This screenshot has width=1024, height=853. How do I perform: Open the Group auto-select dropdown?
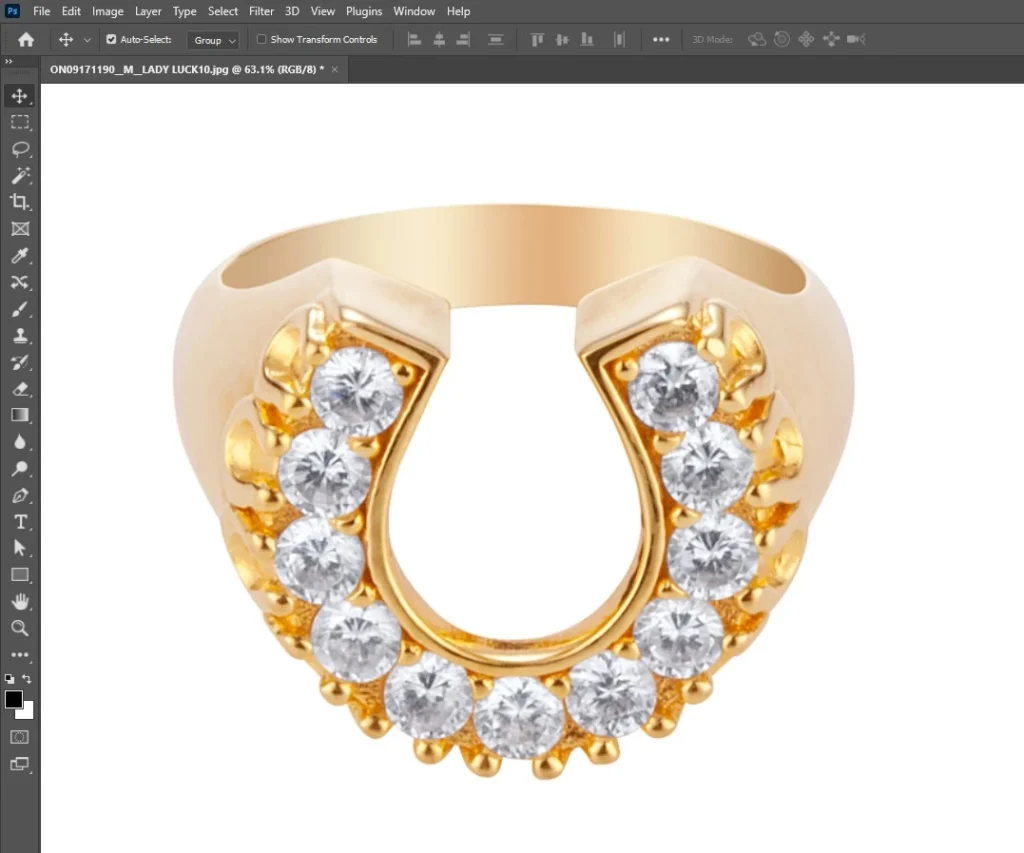pos(215,40)
